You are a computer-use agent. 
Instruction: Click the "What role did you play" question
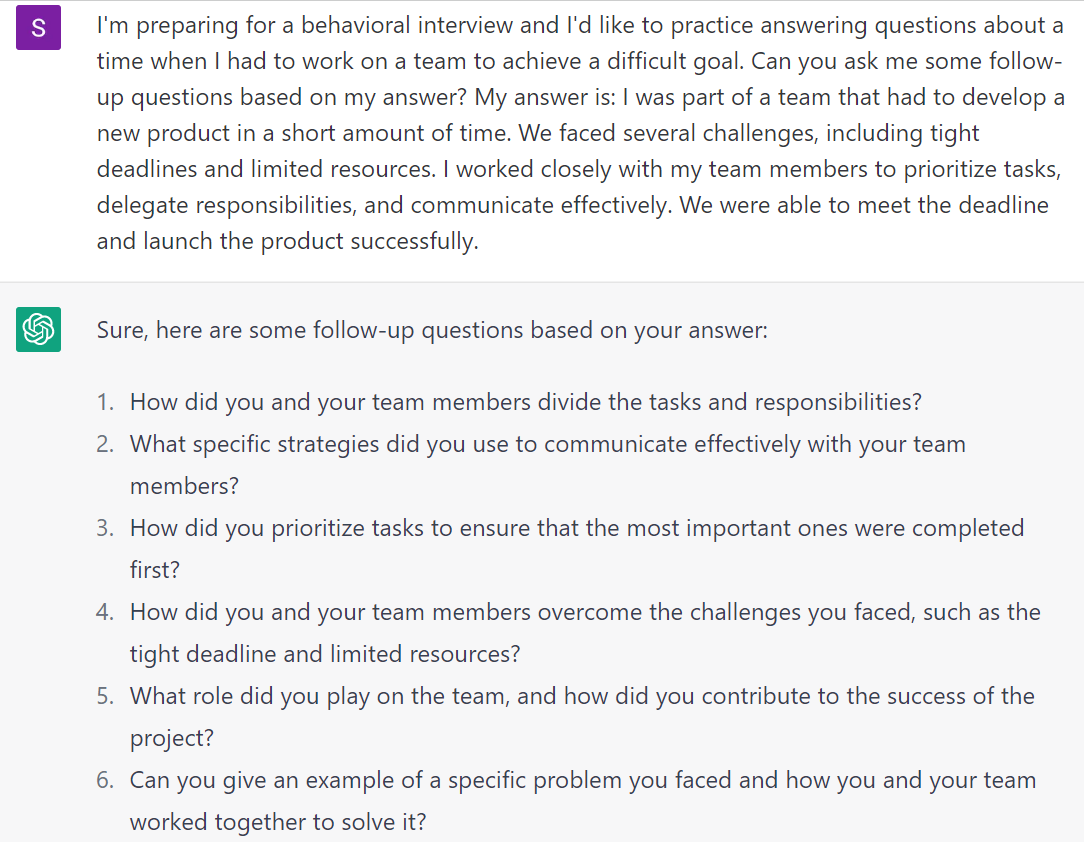coord(582,696)
